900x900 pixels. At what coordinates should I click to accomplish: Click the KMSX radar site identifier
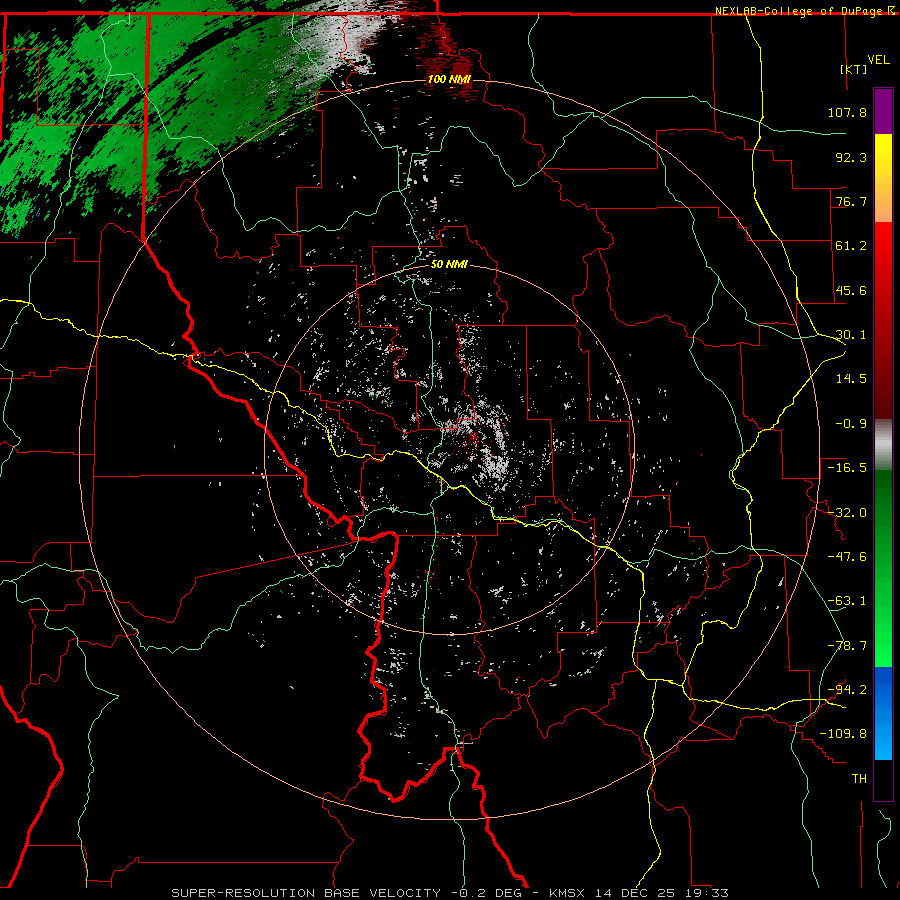coord(567,893)
